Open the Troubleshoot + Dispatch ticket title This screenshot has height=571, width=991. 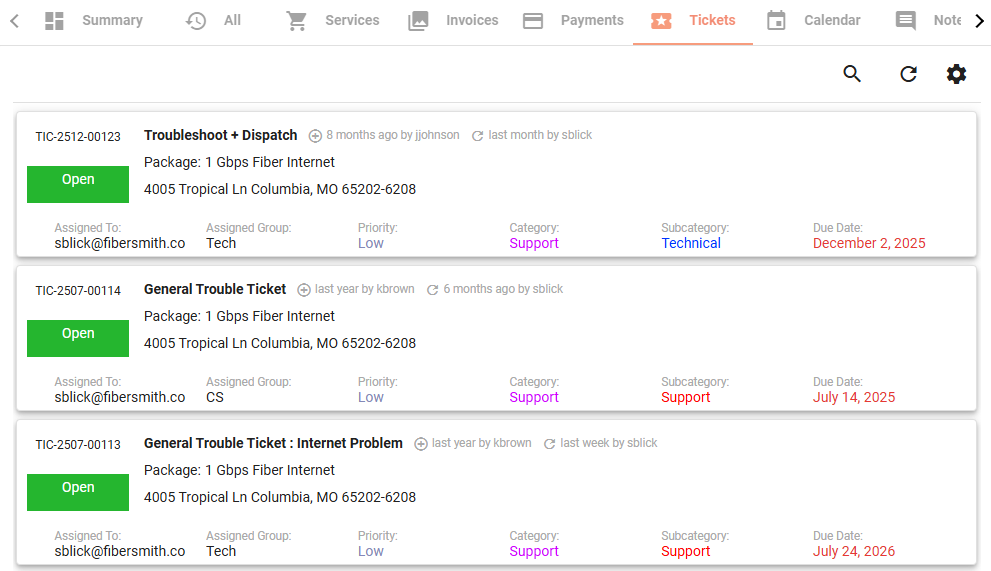pos(221,135)
